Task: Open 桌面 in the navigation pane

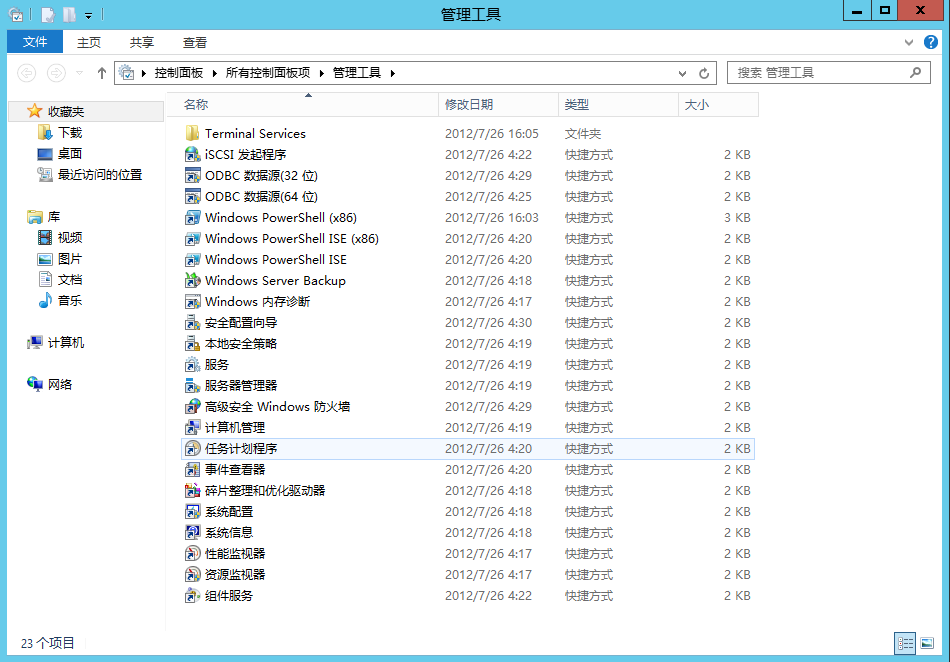Action: (70, 153)
